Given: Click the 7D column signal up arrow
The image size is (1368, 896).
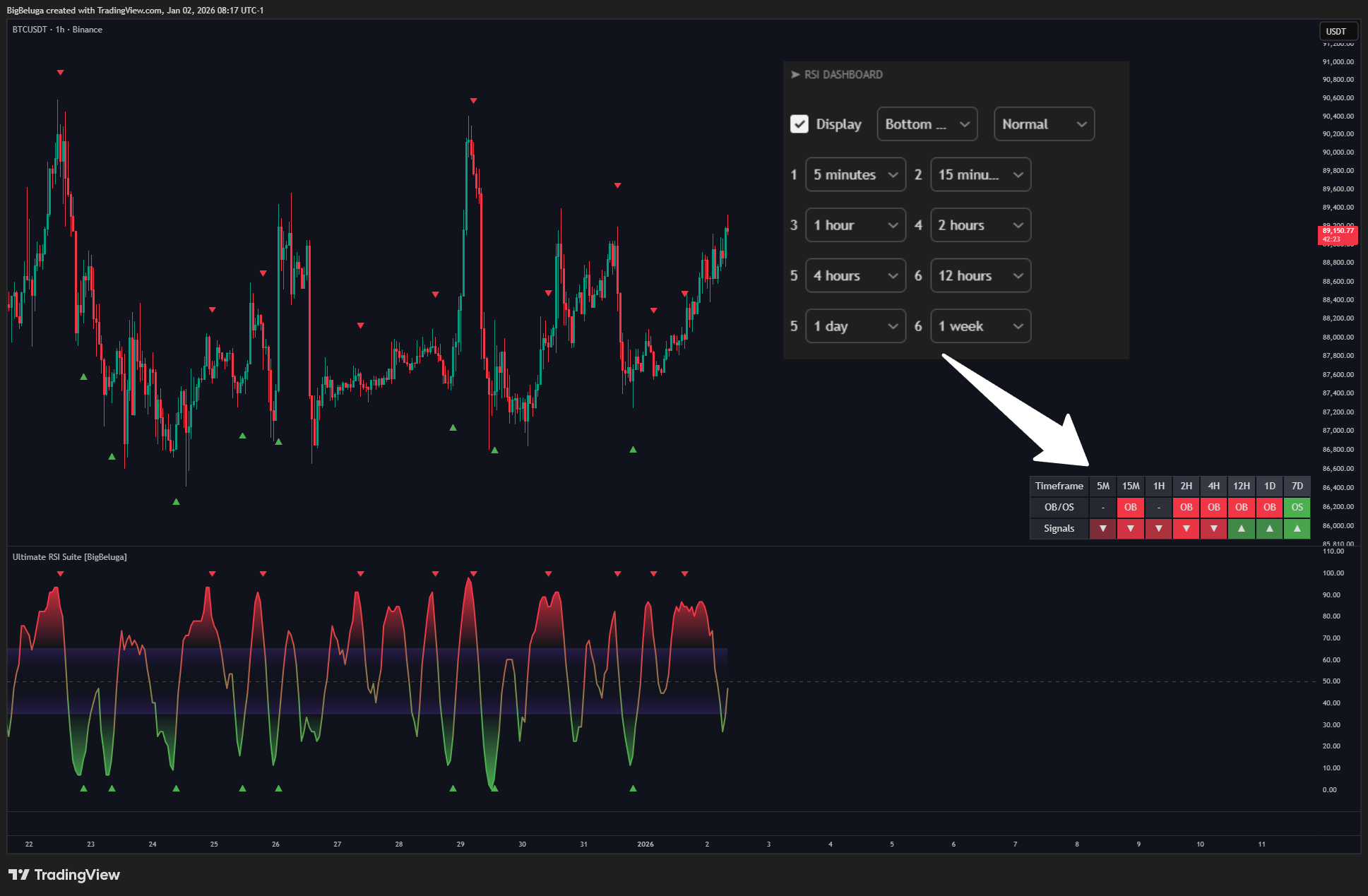Looking at the screenshot, I should coord(1297,529).
